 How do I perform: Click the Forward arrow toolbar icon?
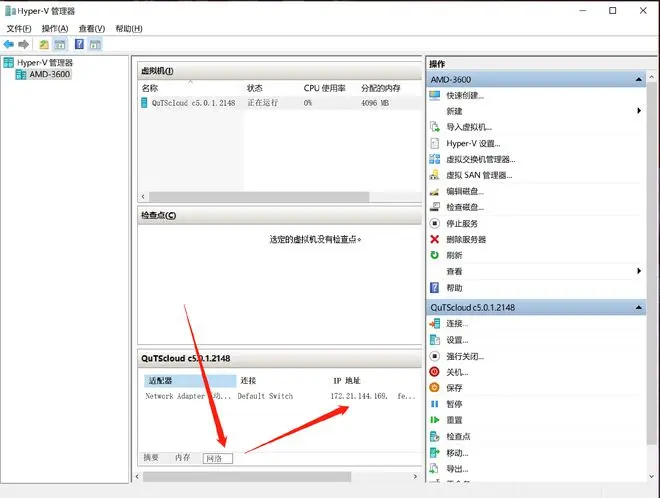[x=24, y=44]
